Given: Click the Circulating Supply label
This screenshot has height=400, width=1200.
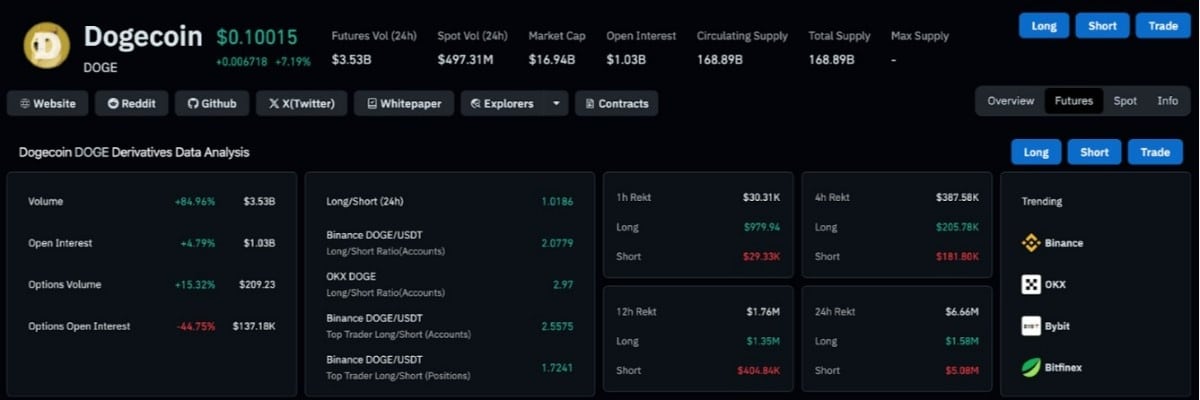Looking at the screenshot, I should coord(741,36).
